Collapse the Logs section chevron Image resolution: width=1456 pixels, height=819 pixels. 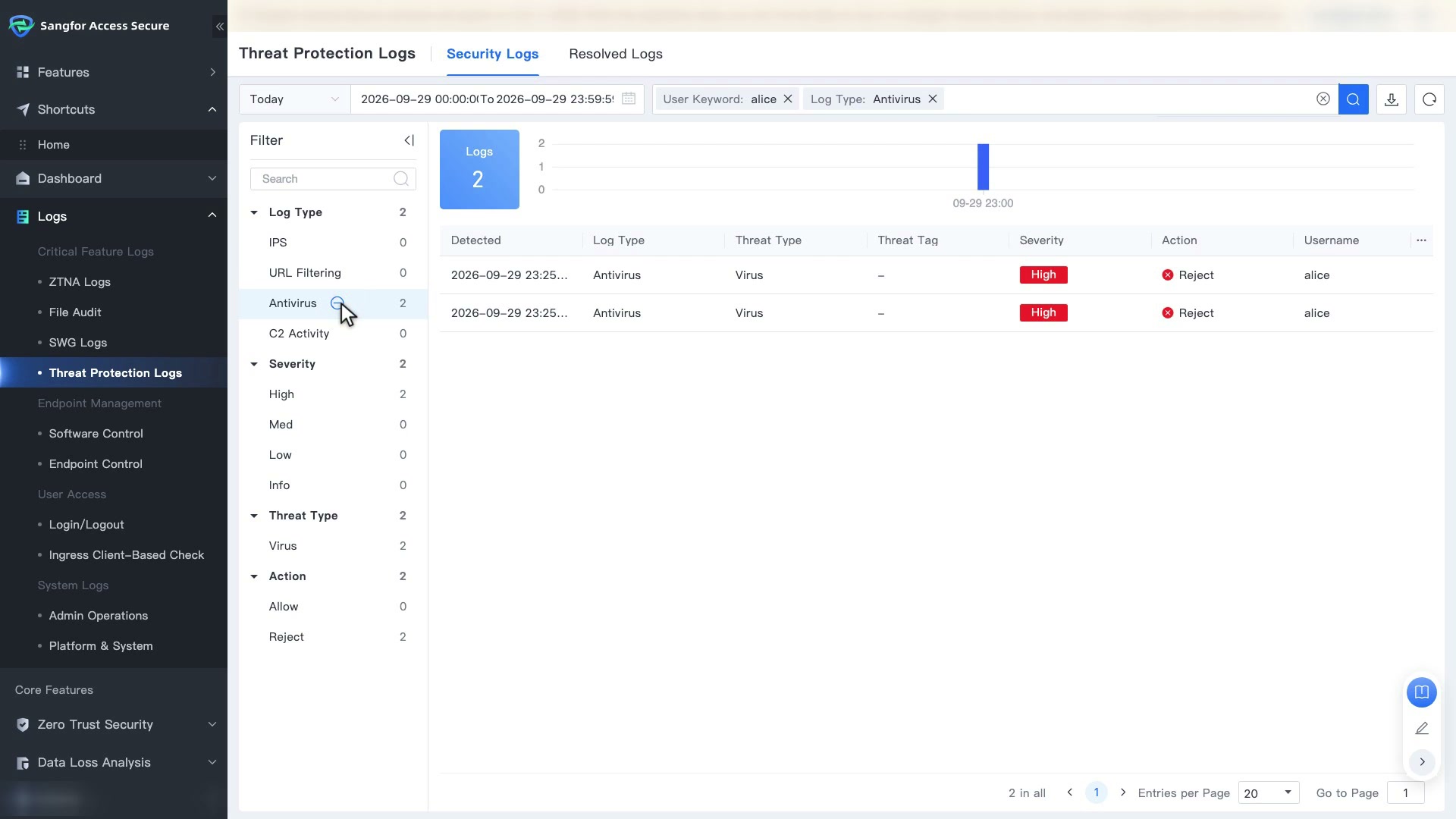(212, 215)
